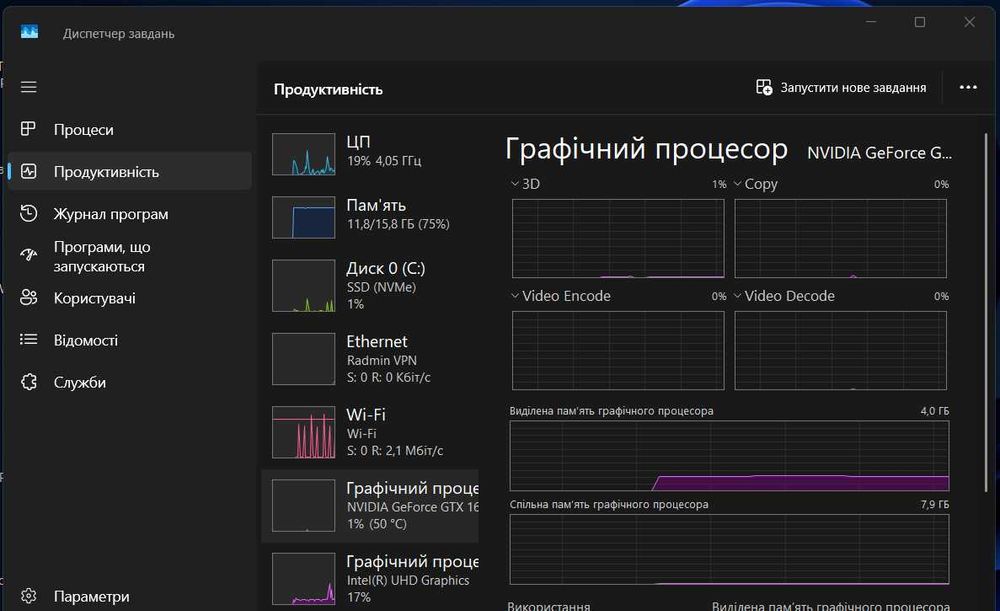The width and height of the screenshot is (1000, 611).
Task: Open Користувачі page
Action: point(130,298)
